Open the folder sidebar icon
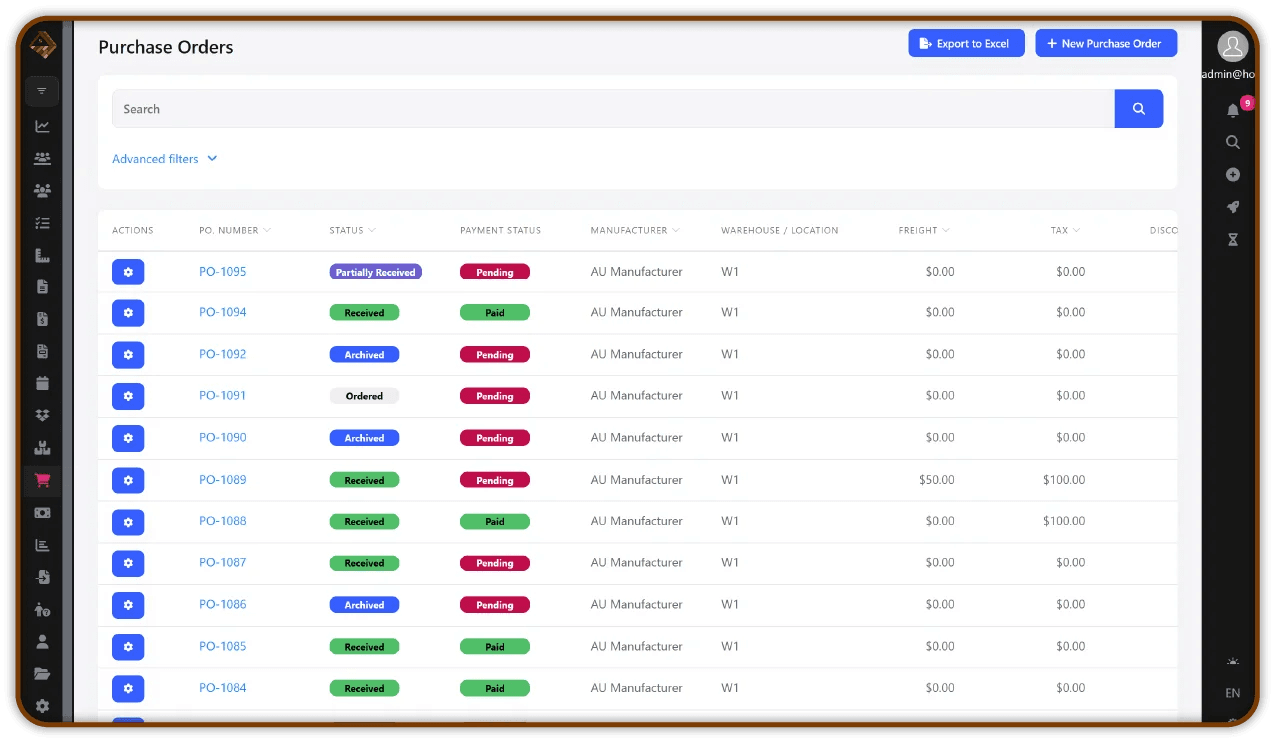Viewport: 1275px width, 743px height. click(42, 674)
